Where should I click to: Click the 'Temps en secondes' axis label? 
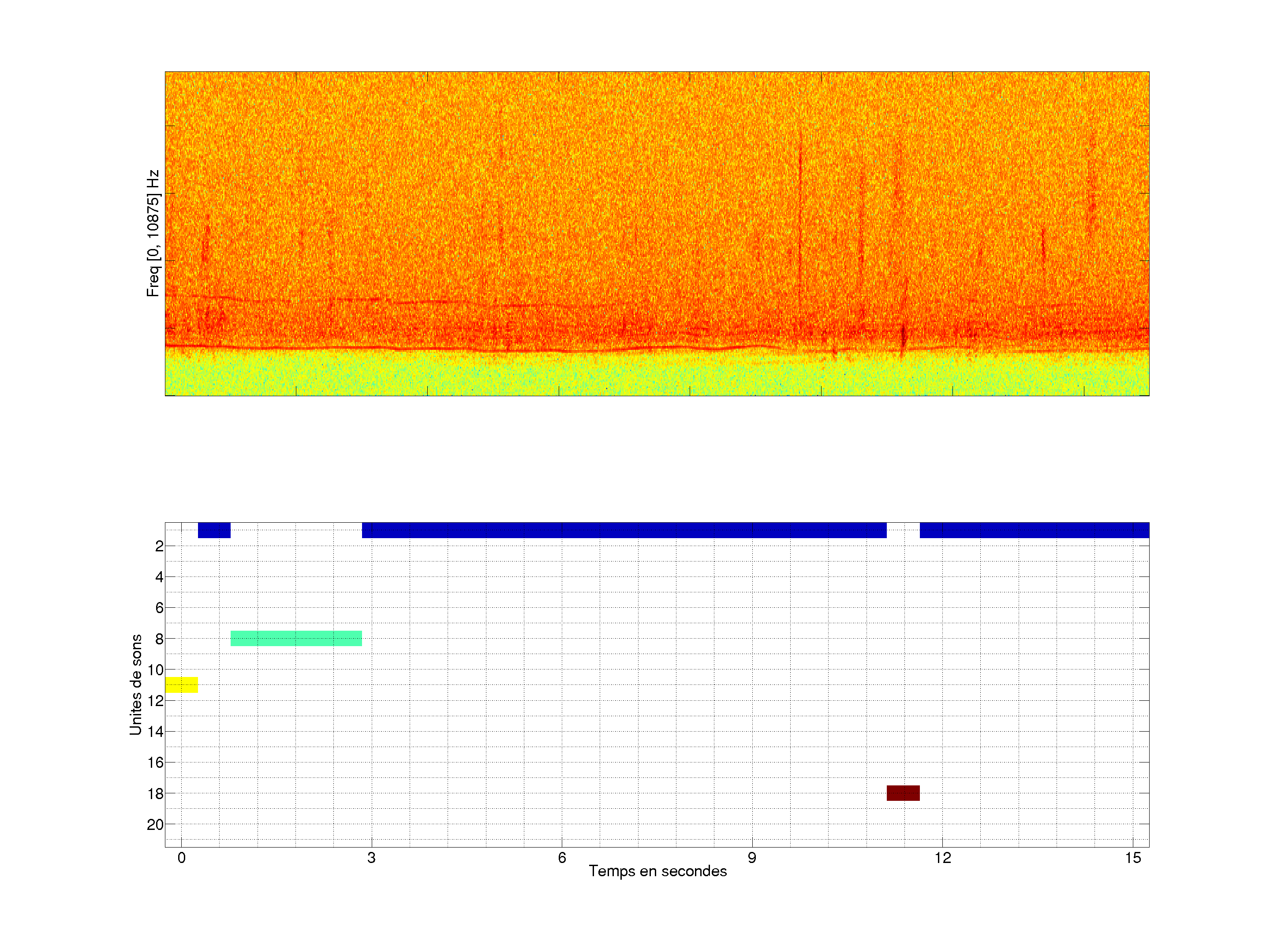point(657,871)
